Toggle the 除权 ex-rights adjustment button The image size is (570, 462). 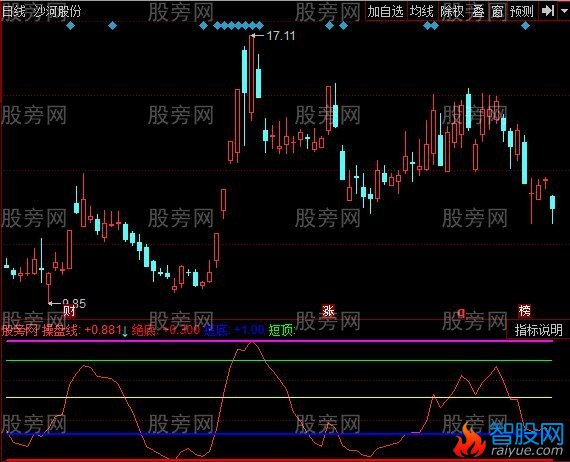pyautogui.click(x=452, y=12)
